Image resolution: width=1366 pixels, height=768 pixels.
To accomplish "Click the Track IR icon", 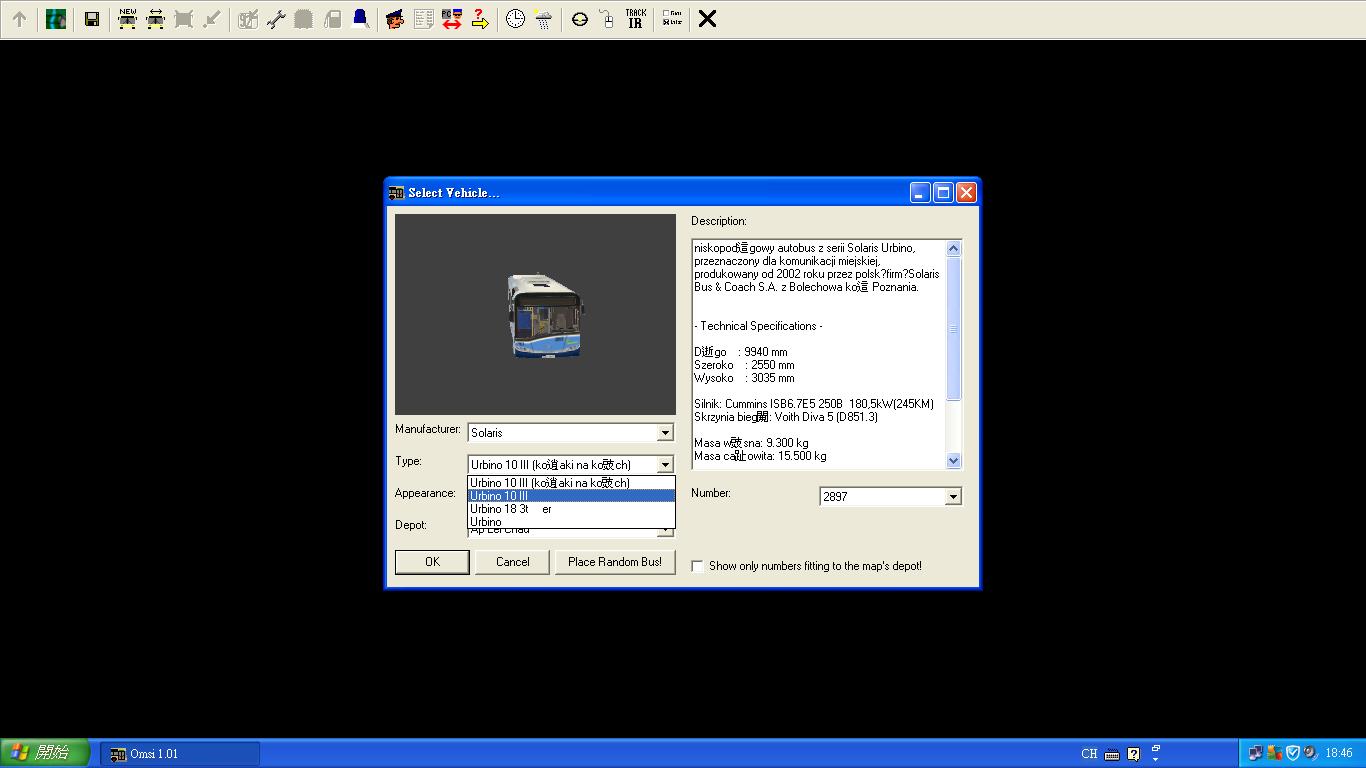I will [635, 19].
